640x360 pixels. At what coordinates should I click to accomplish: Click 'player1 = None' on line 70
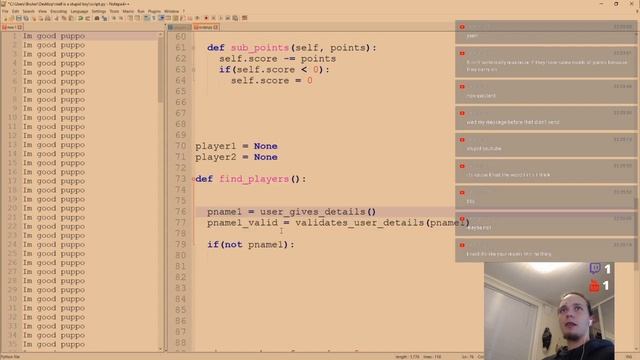(236, 146)
